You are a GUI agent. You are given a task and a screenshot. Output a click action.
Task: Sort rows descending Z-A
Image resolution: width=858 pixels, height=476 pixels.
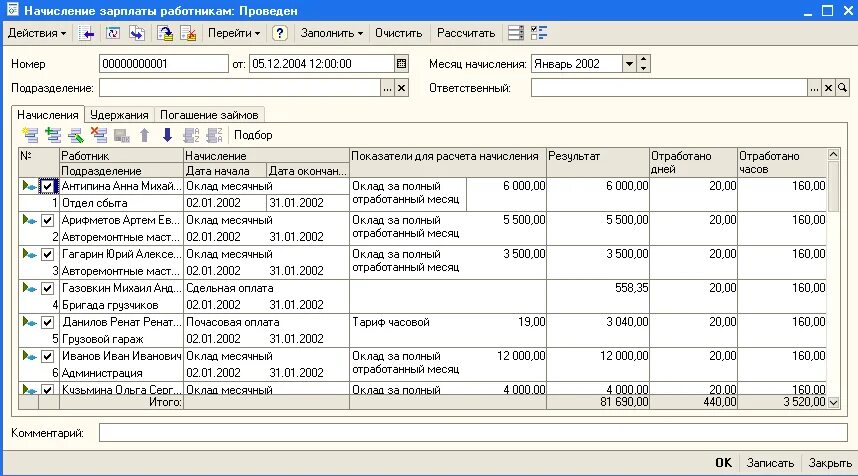pos(214,135)
